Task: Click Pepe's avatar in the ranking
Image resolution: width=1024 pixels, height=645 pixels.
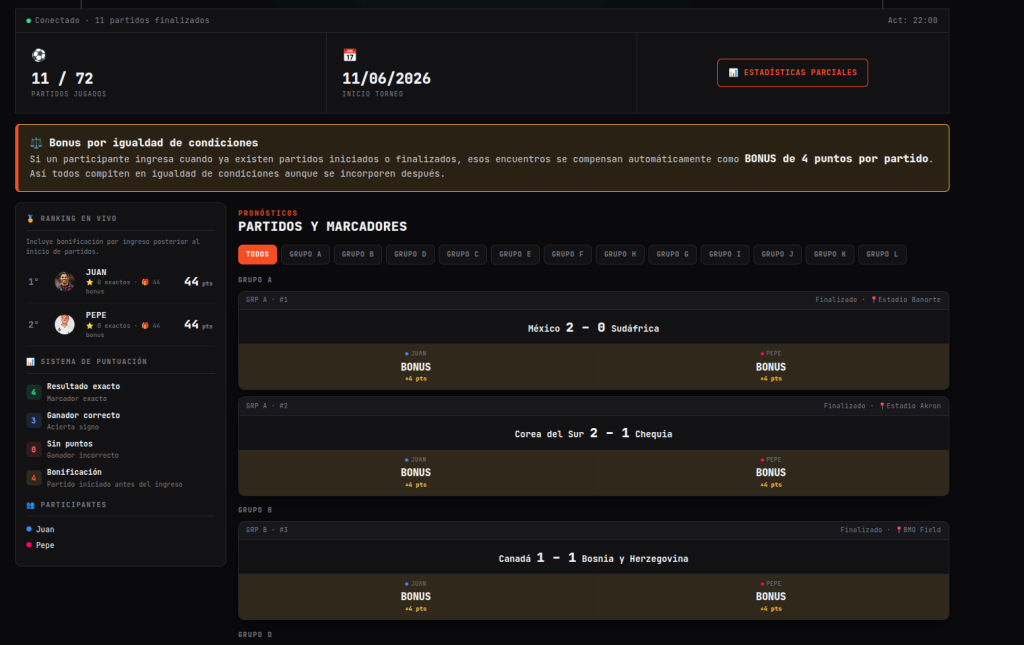Action: (x=64, y=324)
